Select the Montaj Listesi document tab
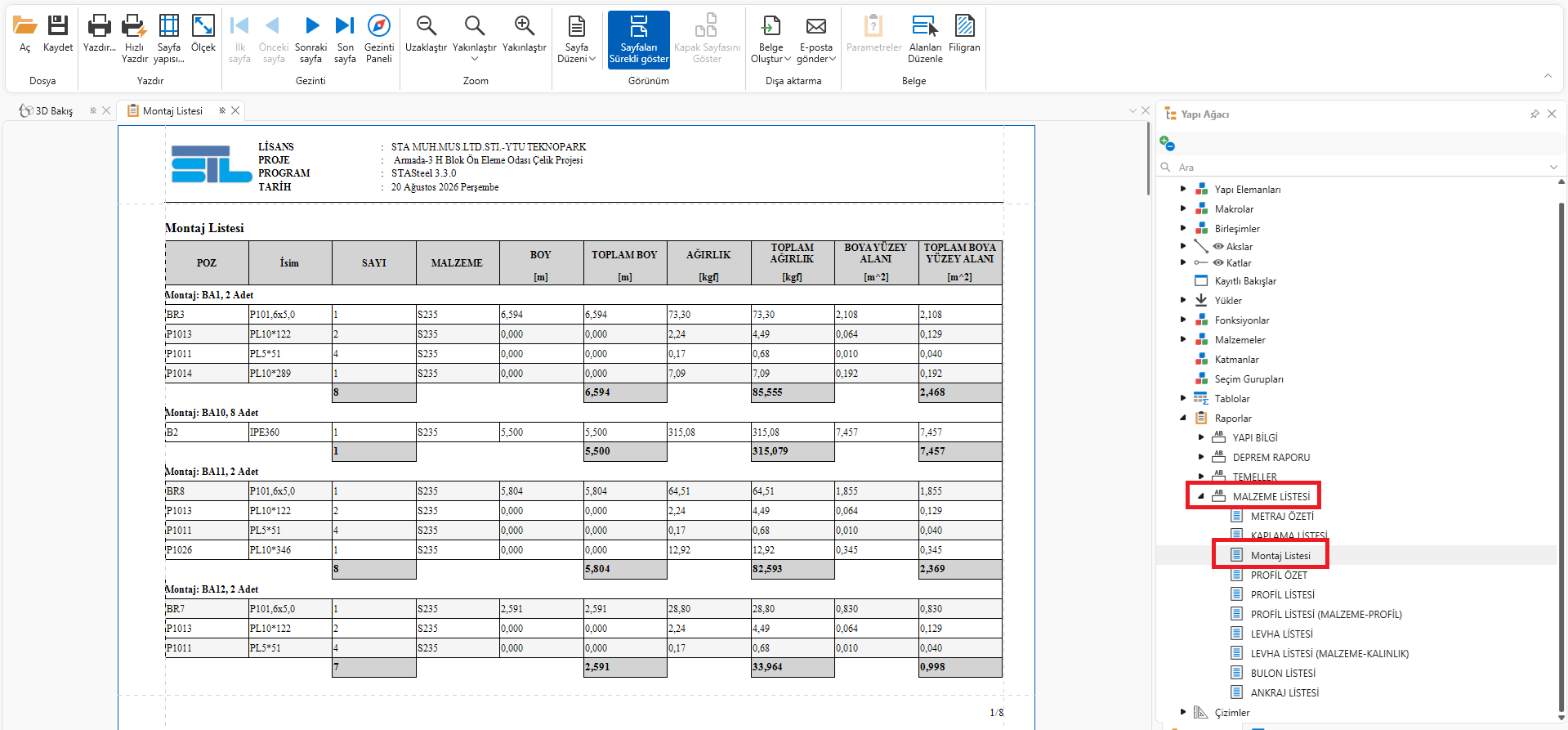This screenshot has height=730, width=1568. click(x=172, y=110)
